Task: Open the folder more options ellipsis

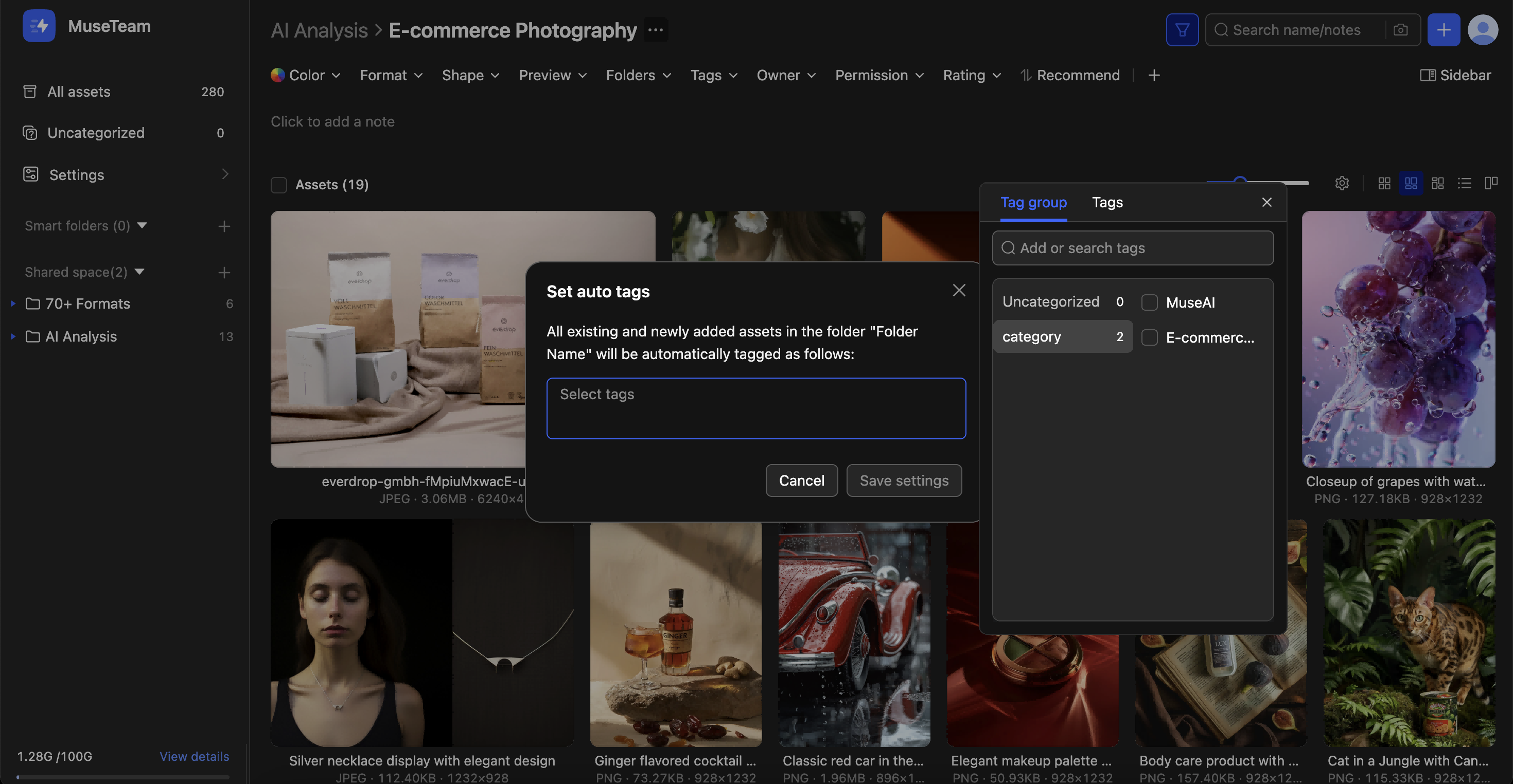Action: tap(656, 30)
